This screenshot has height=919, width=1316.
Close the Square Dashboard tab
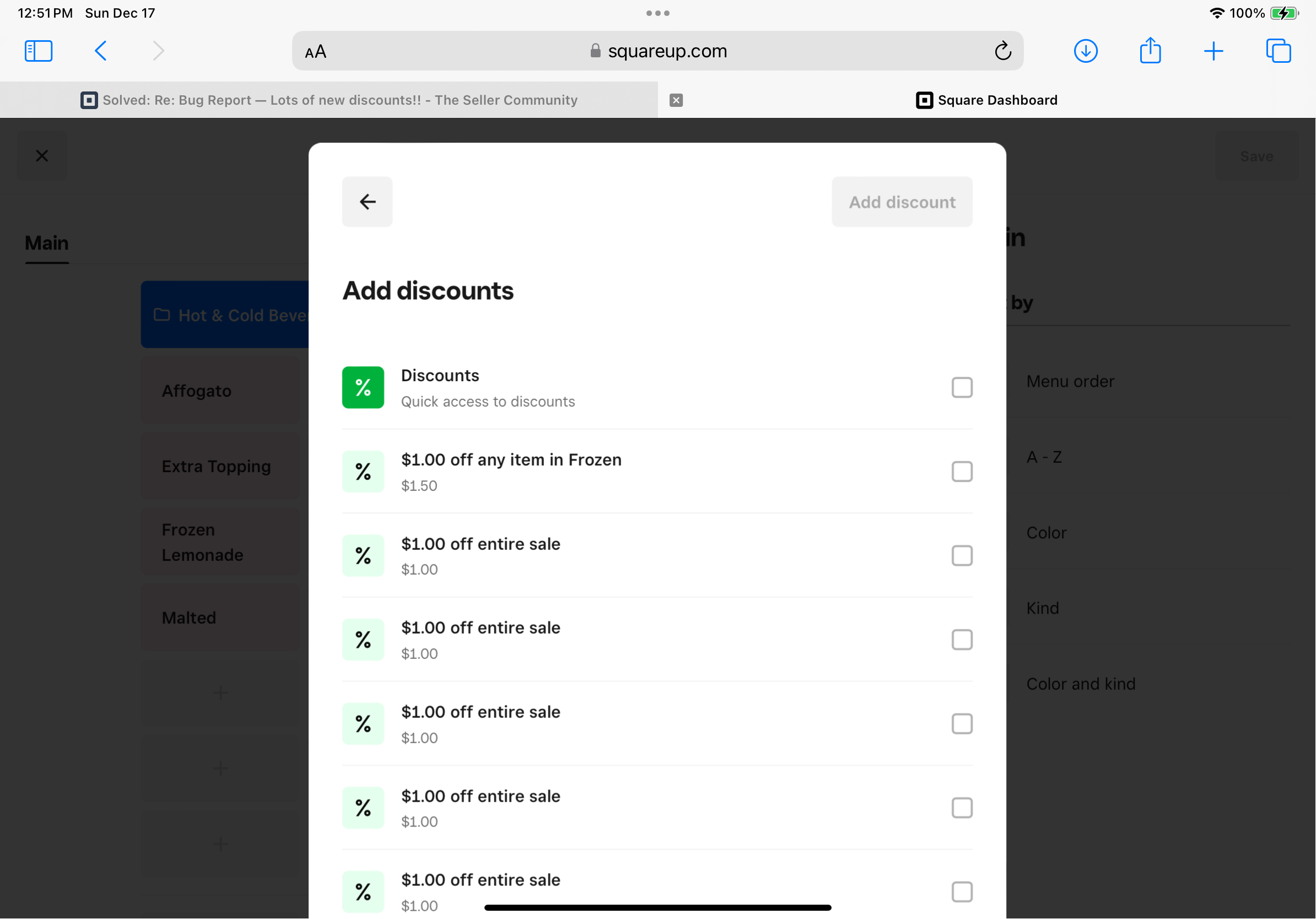pos(676,100)
